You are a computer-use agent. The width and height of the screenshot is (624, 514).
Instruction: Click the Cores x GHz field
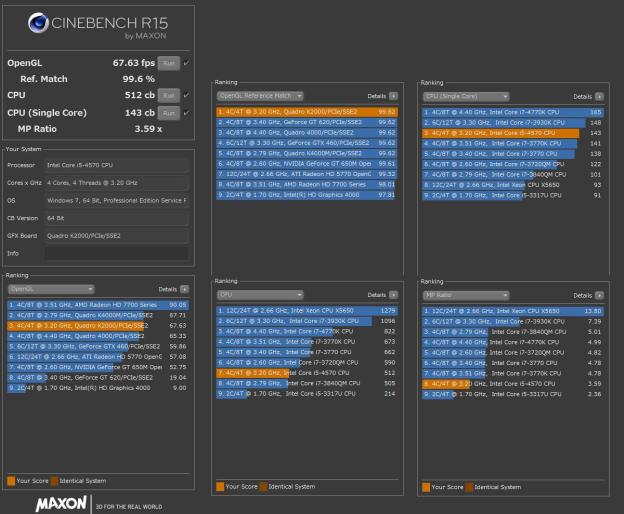[x=116, y=183]
